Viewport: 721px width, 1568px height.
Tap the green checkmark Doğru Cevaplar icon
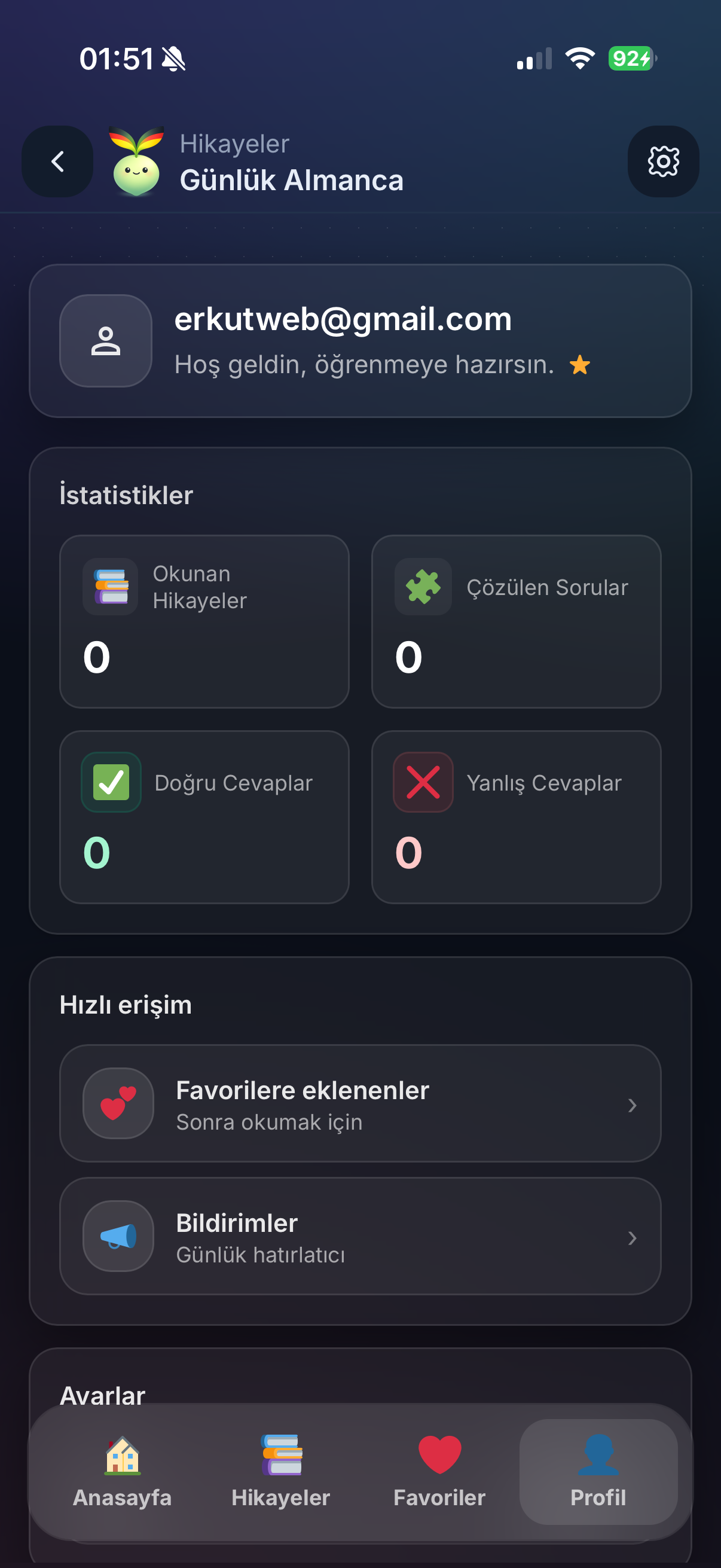click(111, 782)
